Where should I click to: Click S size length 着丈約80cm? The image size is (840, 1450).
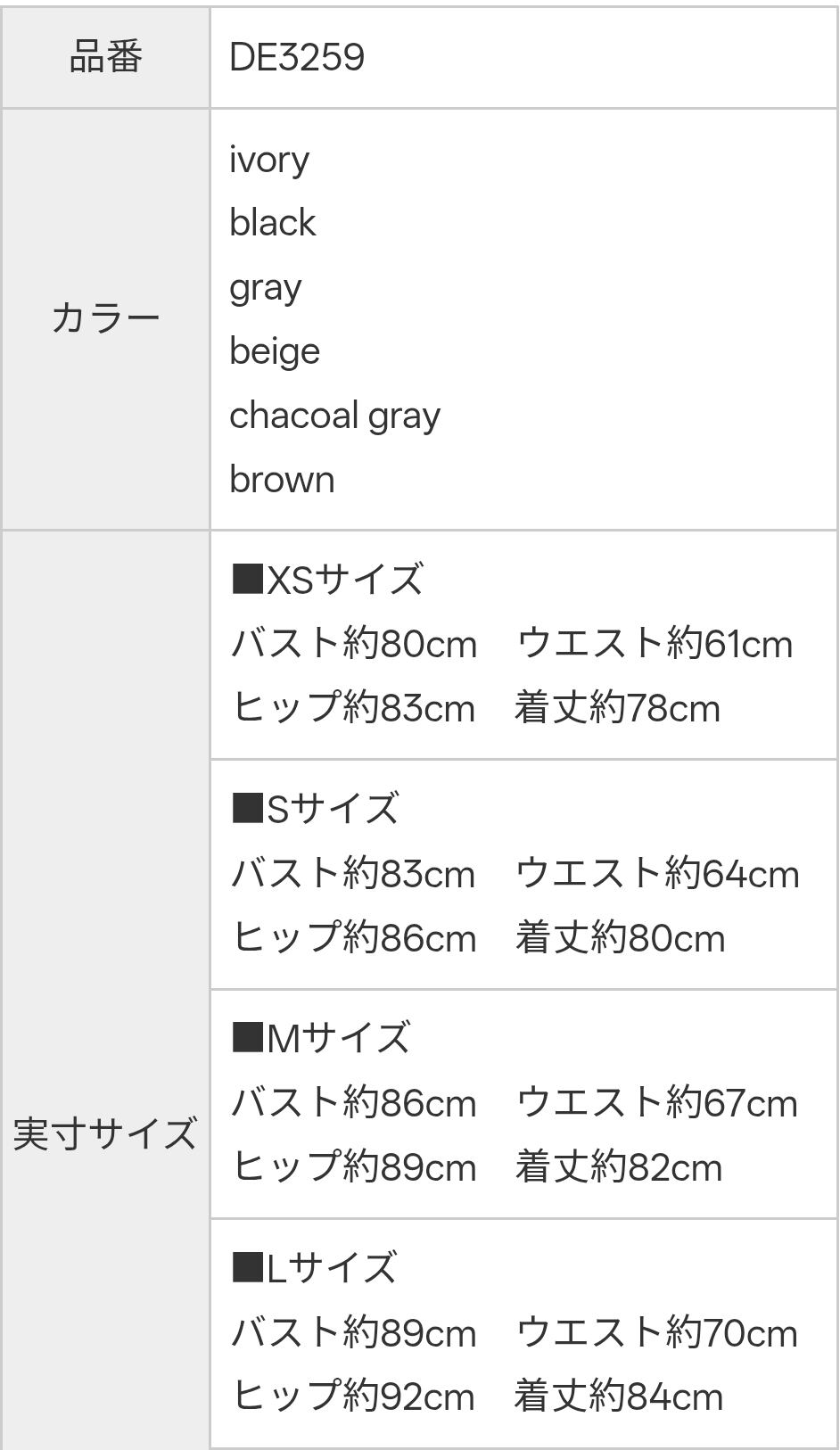tap(620, 938)
